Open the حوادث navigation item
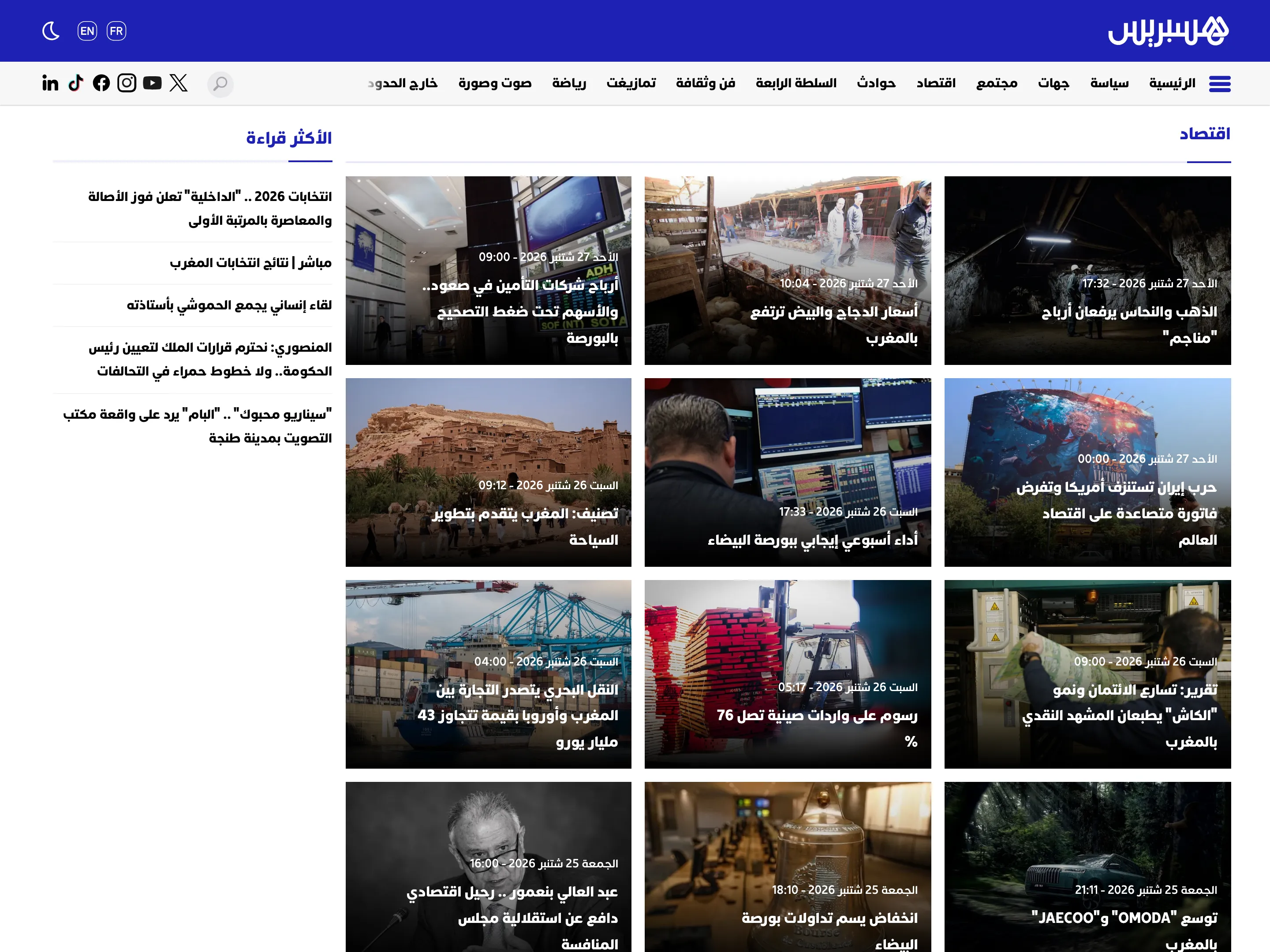 coord(876,83)
